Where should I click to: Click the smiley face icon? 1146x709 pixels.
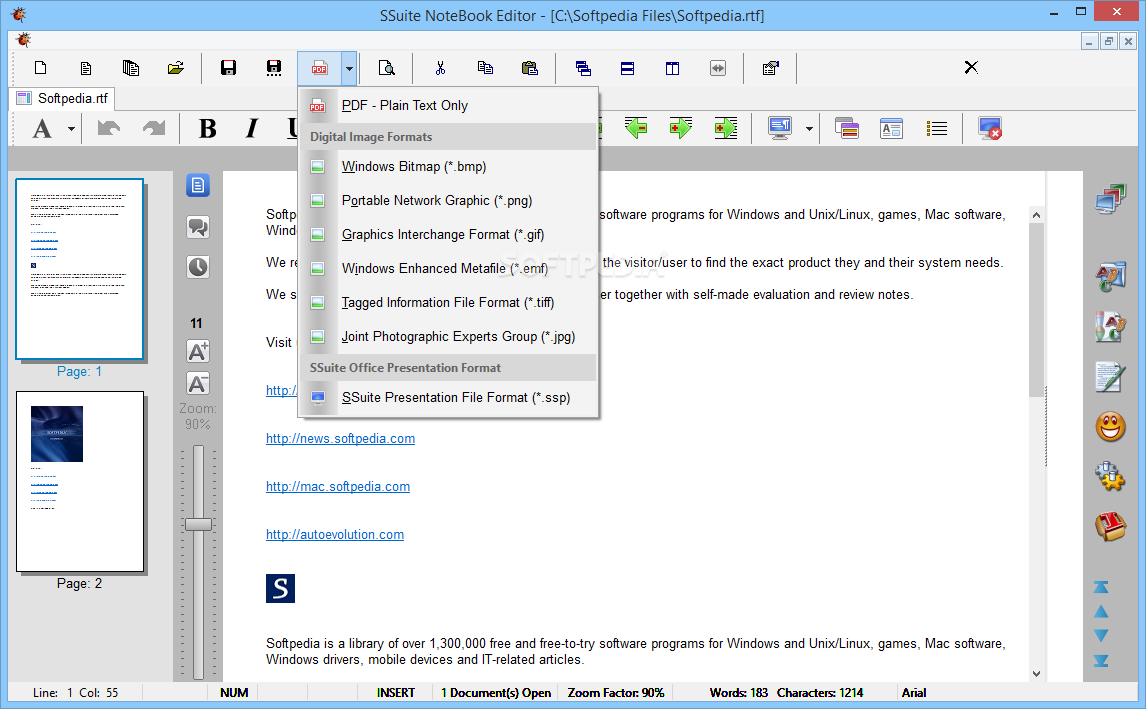click(1110, 427)
